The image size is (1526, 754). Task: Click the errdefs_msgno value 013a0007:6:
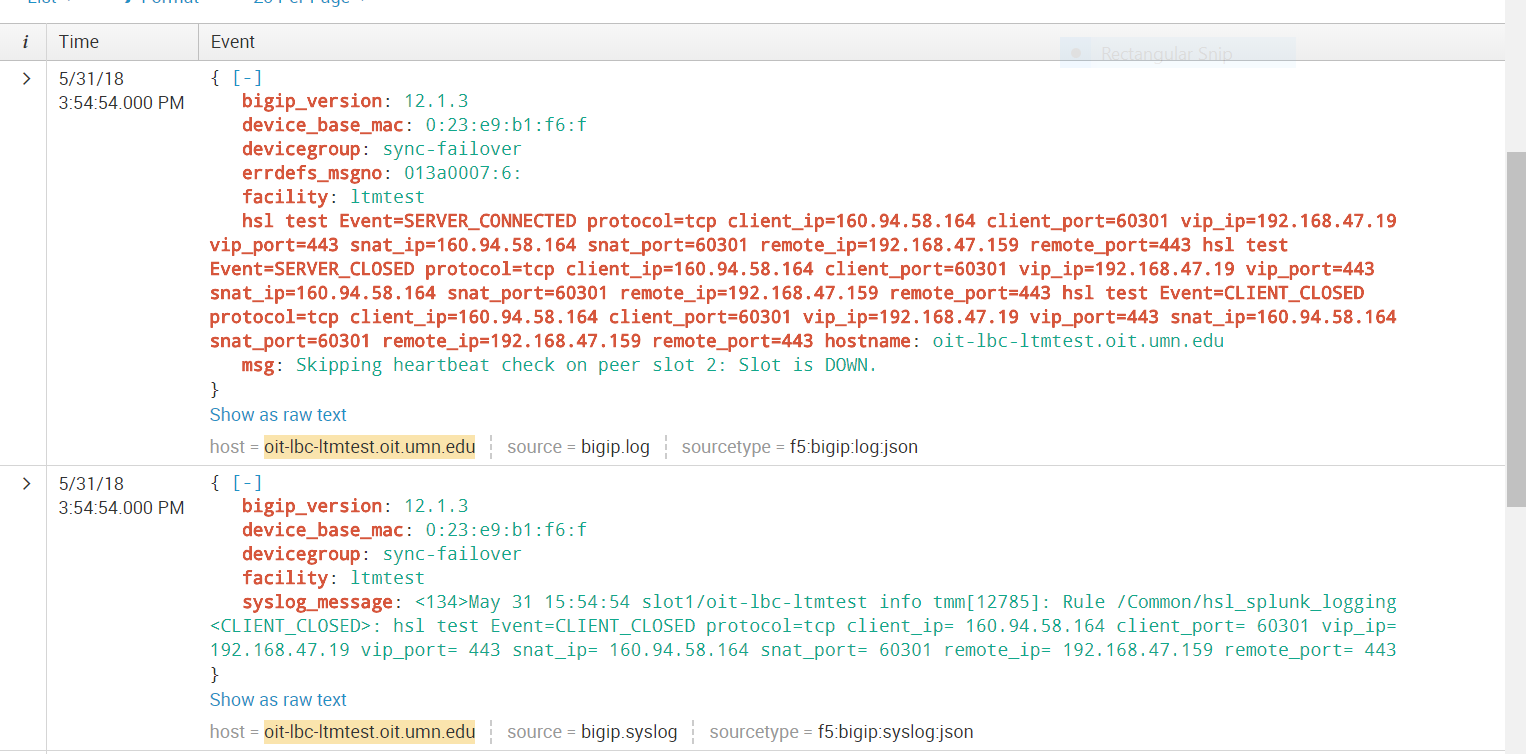pos(462,173)
